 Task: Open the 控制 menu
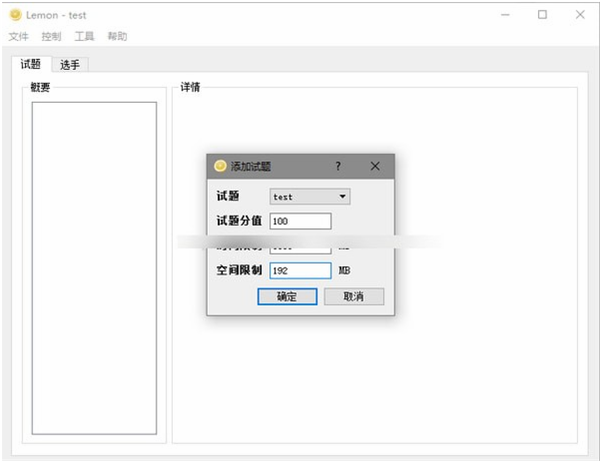click(x=51, y=37)
